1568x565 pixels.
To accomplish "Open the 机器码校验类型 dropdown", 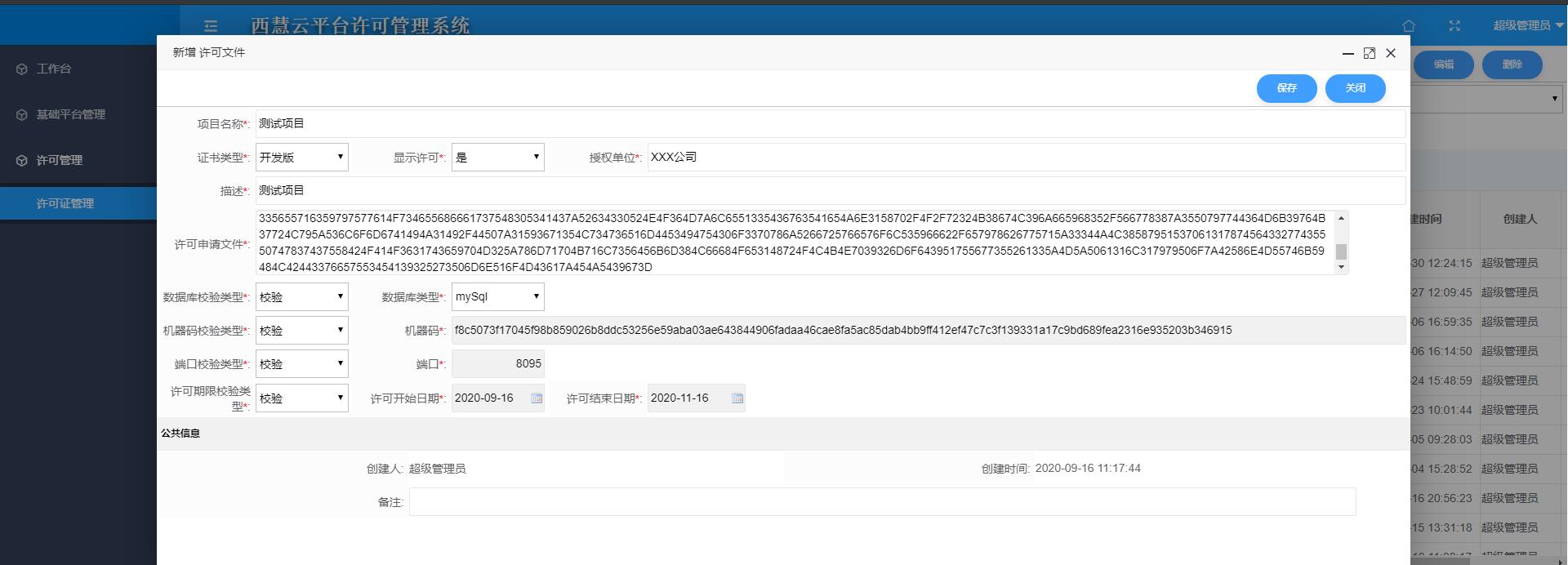I will pos(302,330).
